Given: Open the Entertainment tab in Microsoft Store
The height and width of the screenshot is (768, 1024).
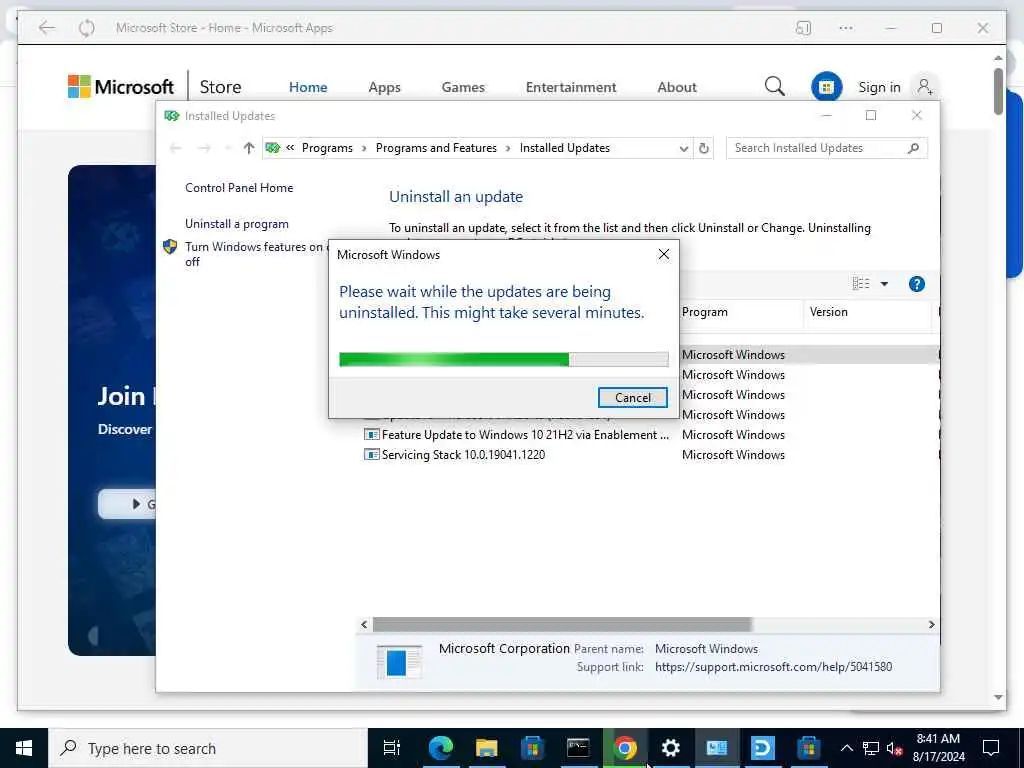Looking at the screenshot, I should tap(571, 87).
